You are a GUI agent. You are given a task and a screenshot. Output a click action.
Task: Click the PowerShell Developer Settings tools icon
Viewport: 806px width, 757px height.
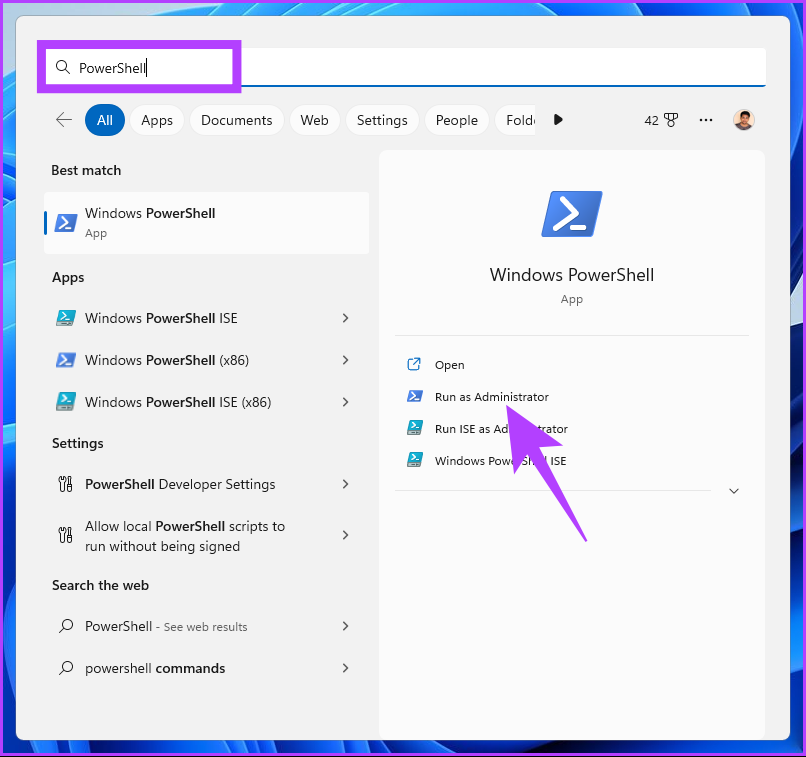tap(66, 484)
